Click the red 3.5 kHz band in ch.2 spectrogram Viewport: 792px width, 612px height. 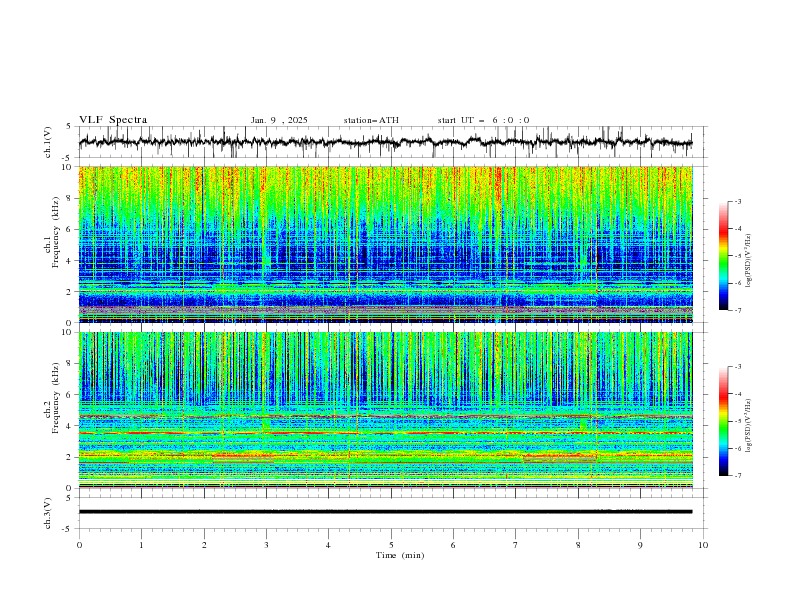[386, 433]
